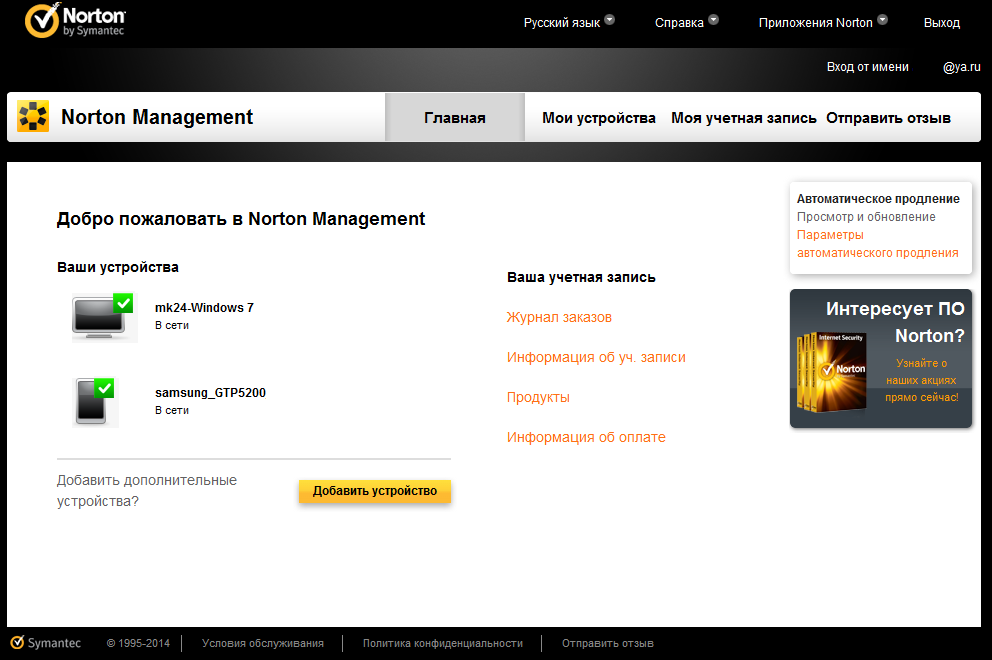This screenshot has height=660, width=992.
Task: Click the Интересует ПО Norton? banner heading
Action: point(895,322)
